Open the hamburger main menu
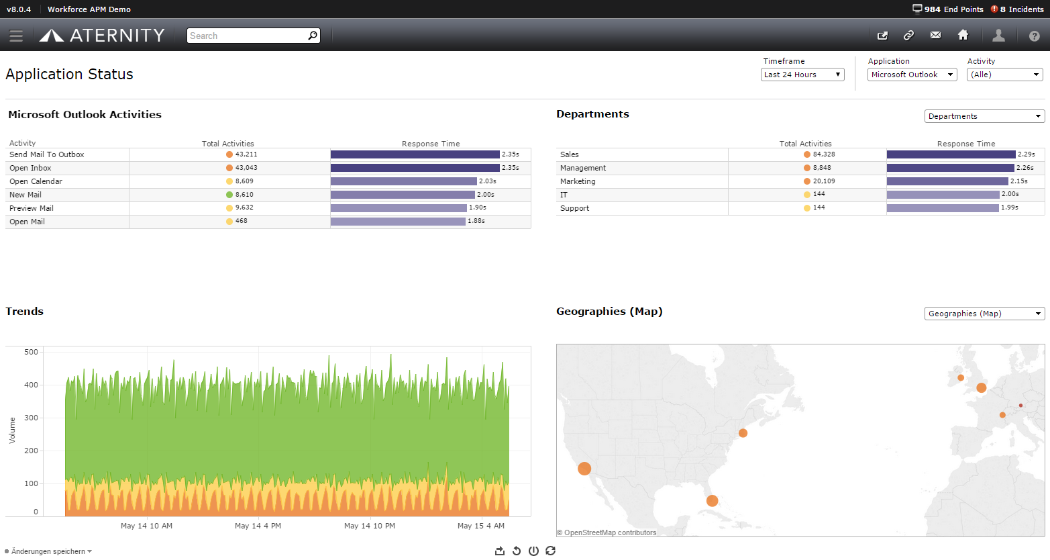1050x560 pixels. (16, 36)
